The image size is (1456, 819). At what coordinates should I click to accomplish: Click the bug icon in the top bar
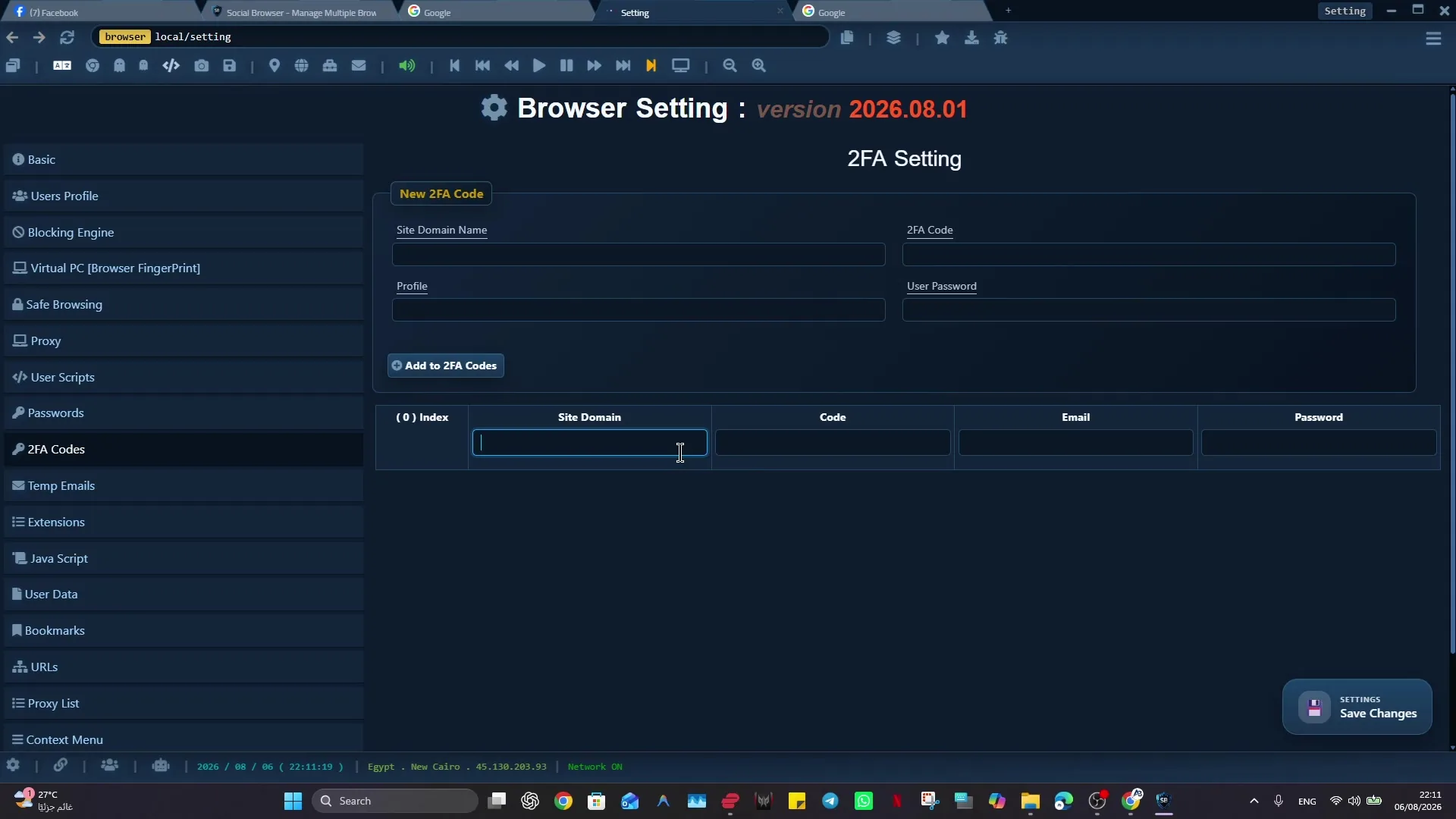[1001, 38]
